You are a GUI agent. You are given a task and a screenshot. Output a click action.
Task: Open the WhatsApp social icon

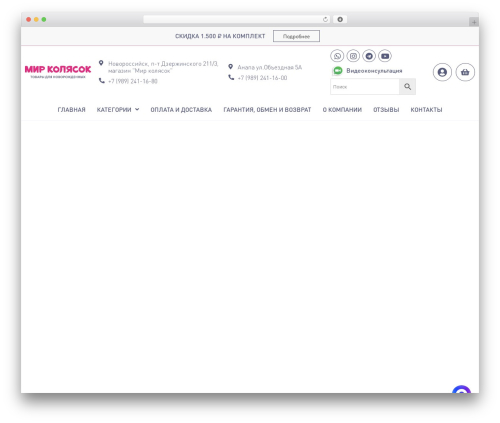point(337,56)
